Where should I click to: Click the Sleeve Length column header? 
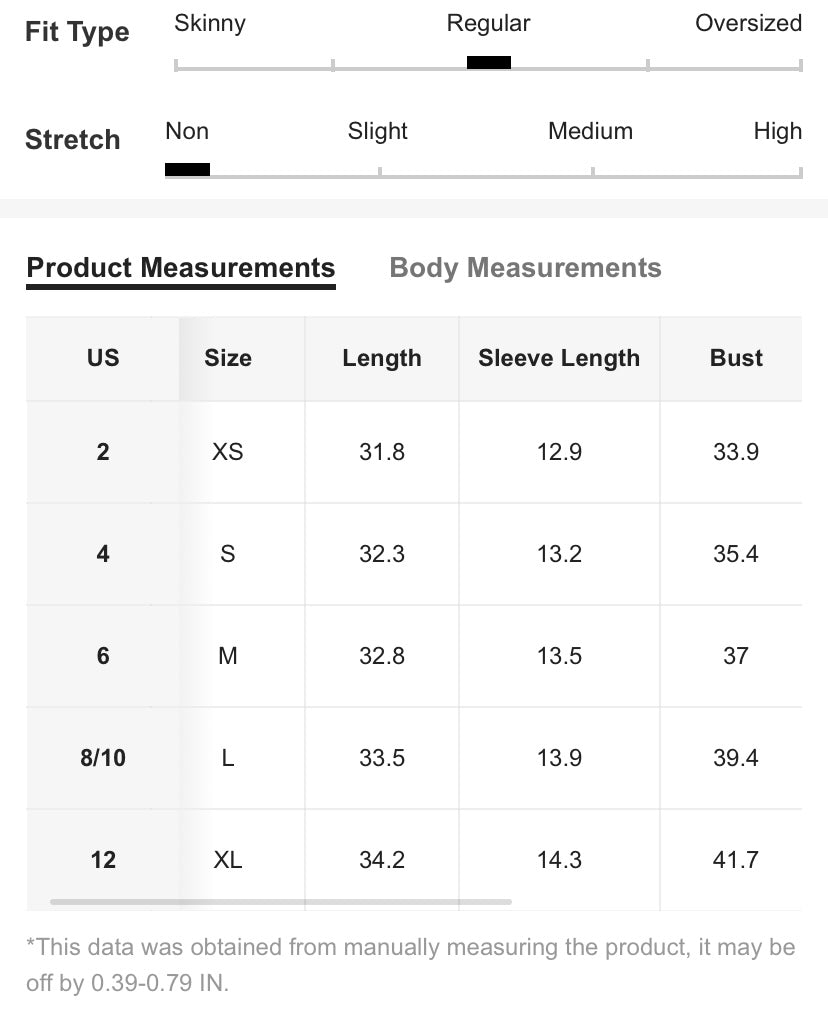[x=559, y=358]
